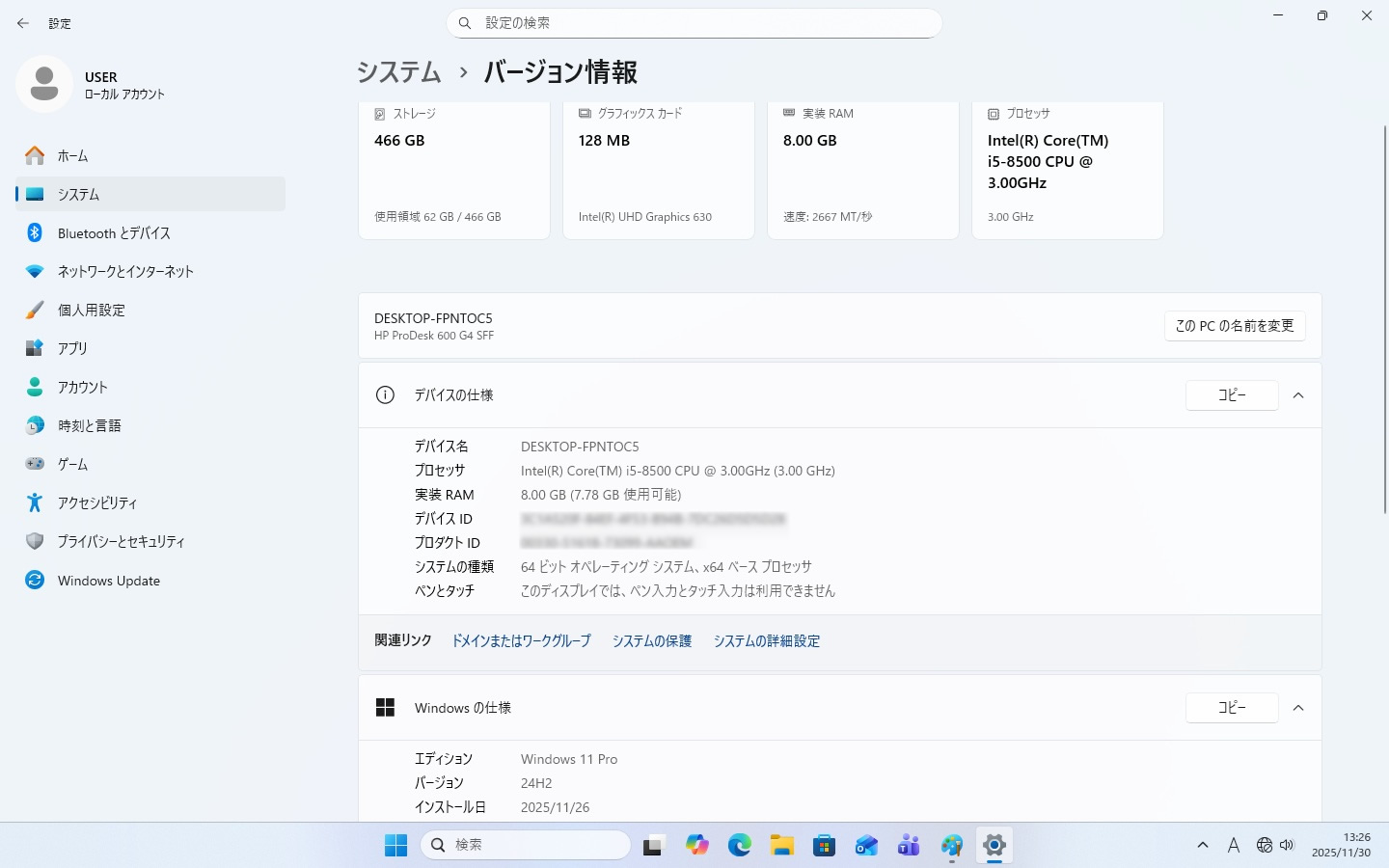The height and width of the screenshot is (868, 1389).
Task: Click the アカウント person icon
Action: click(x=35, y=387)
